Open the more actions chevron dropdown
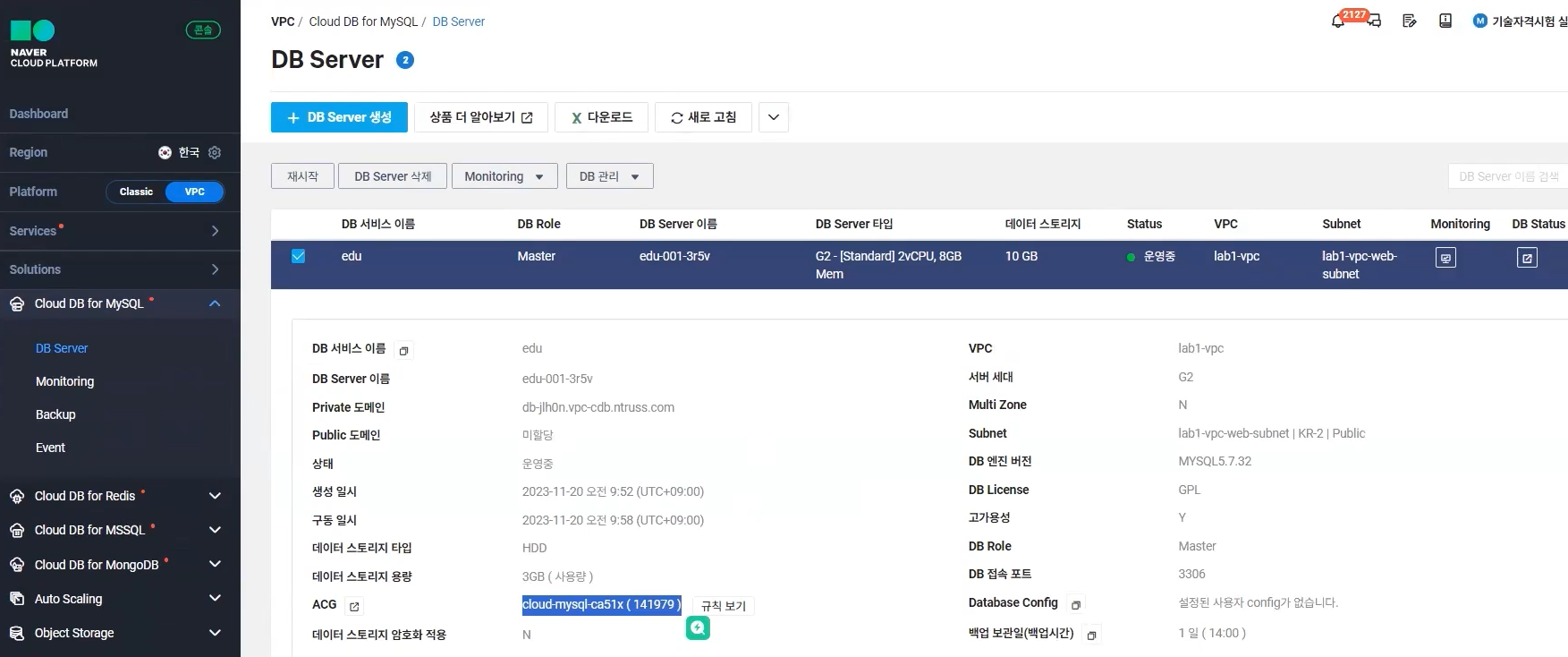 pyautogui.click(x=774, y=117)
